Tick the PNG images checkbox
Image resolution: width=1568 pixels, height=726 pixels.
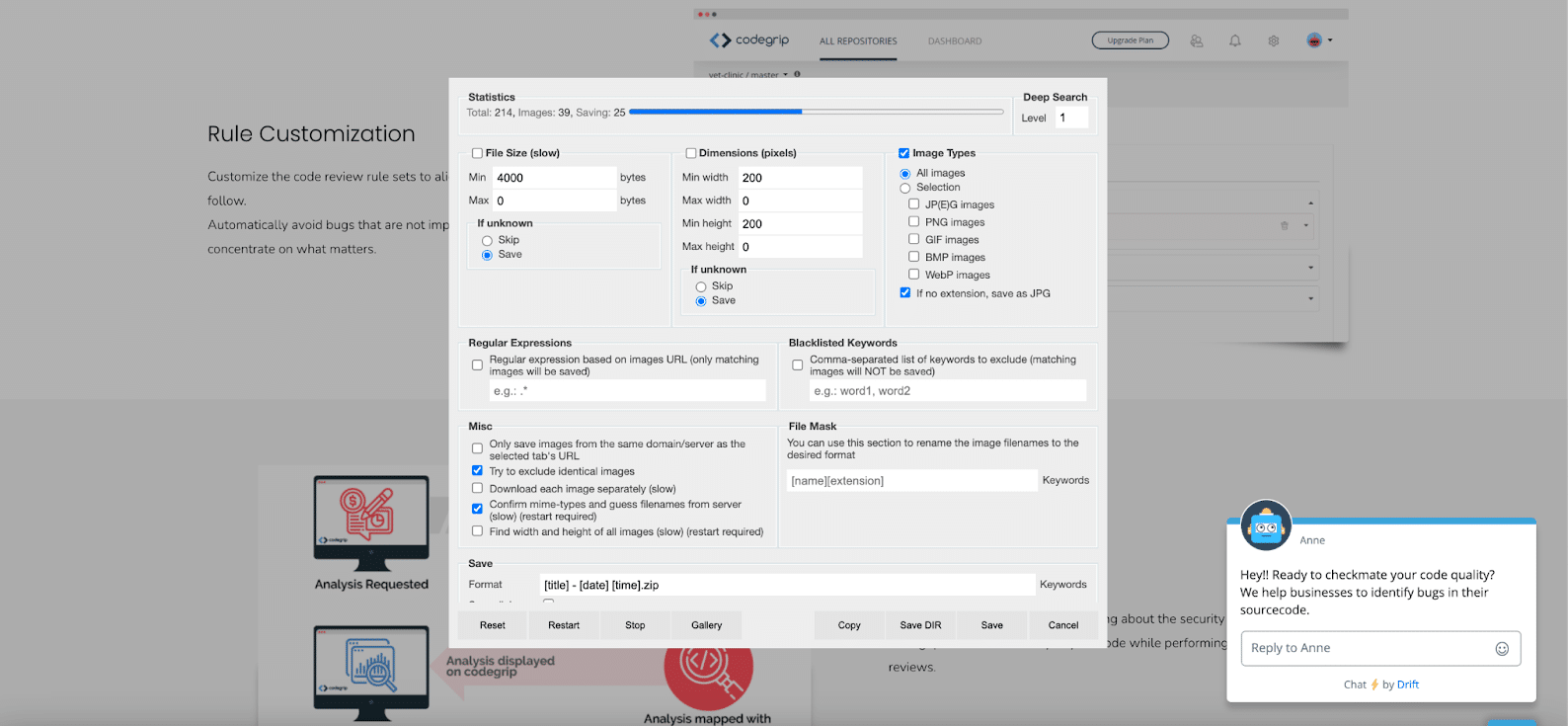tap(914, 222)
